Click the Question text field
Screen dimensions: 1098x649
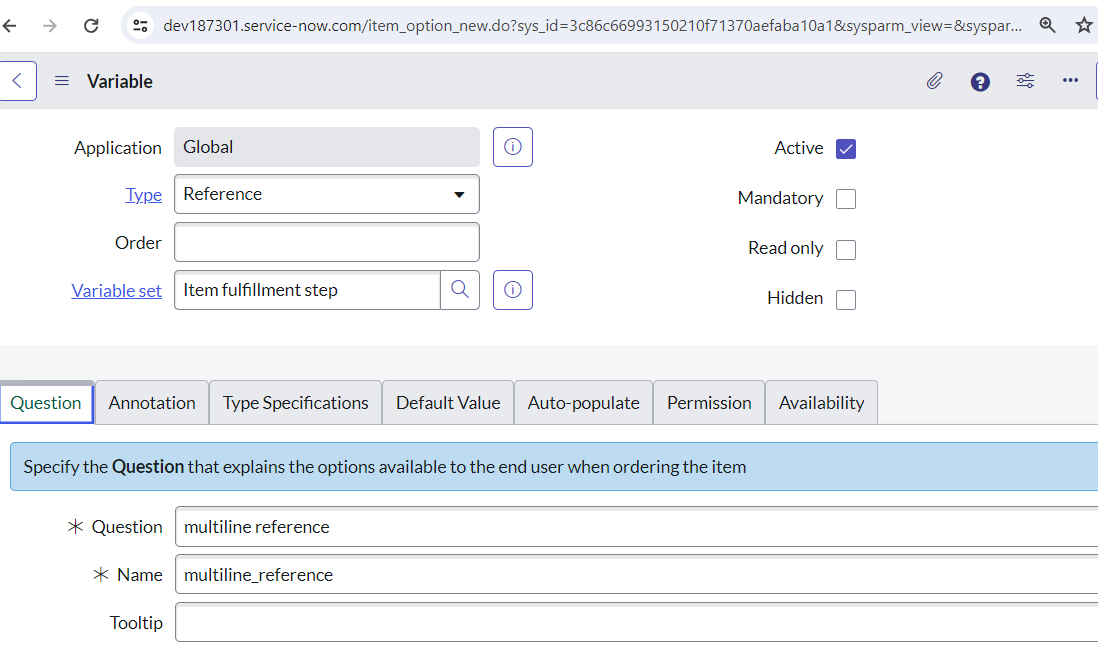coord(637,526)
